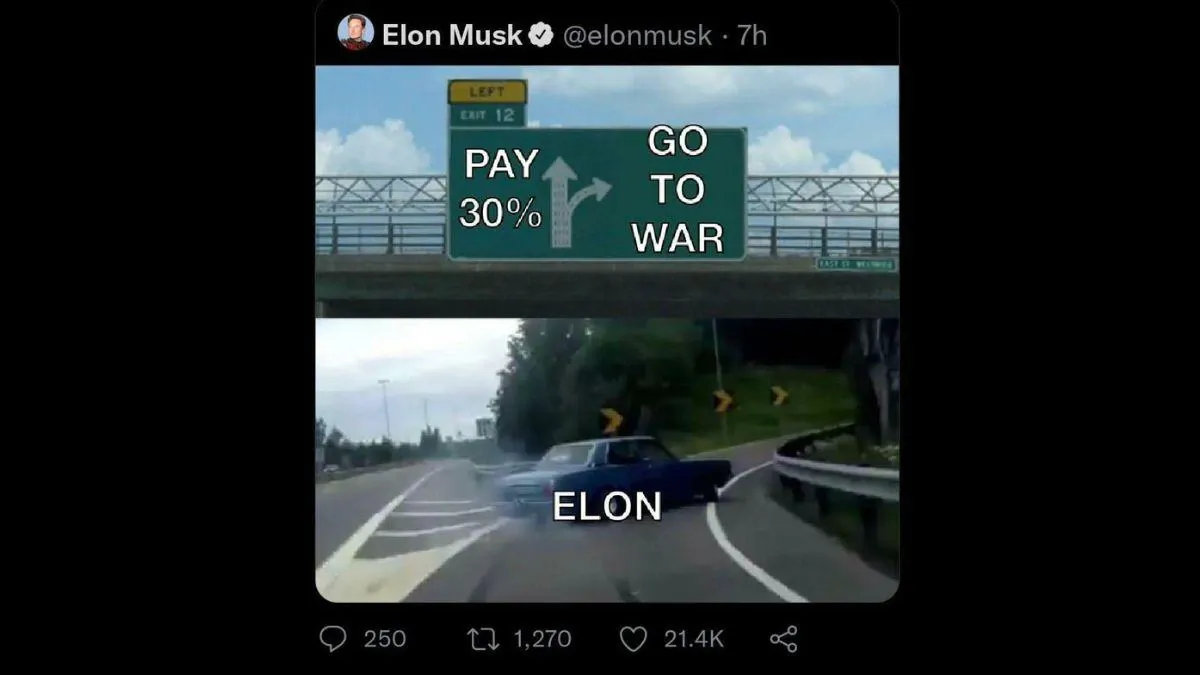Click the 1,270 retweets count
The height and width of the screenshot is (675, 1200).
(x=543, y=638)
